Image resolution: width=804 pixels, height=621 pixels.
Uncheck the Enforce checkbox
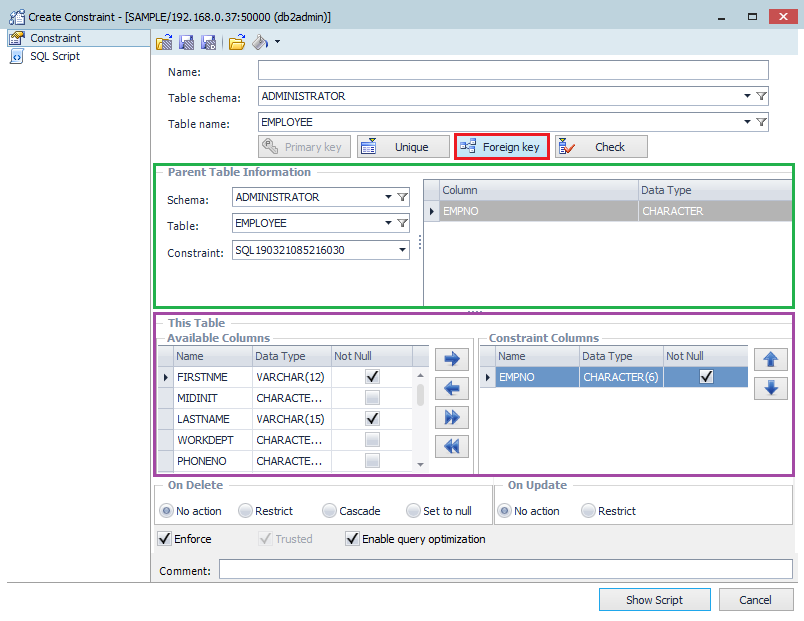[x=165, y=539]
